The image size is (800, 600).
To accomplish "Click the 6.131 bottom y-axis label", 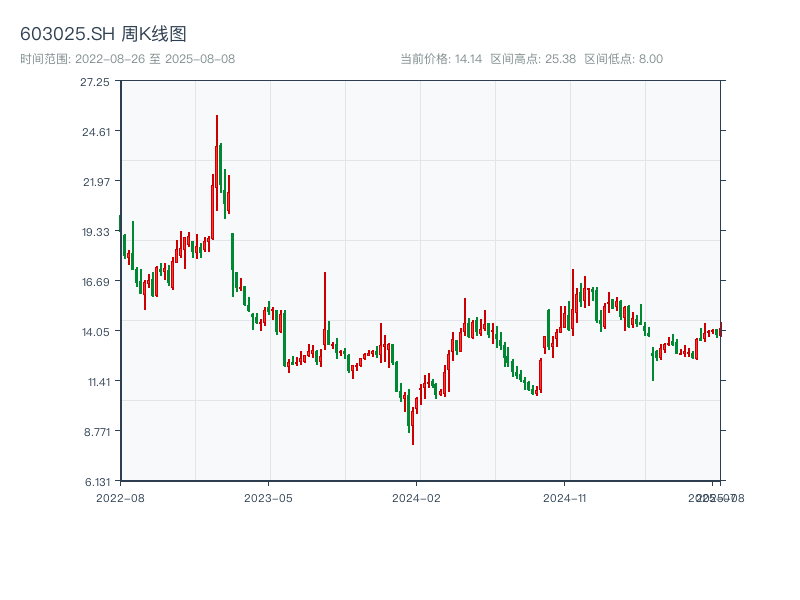I will pyautogui.click(x=97, y=482).
